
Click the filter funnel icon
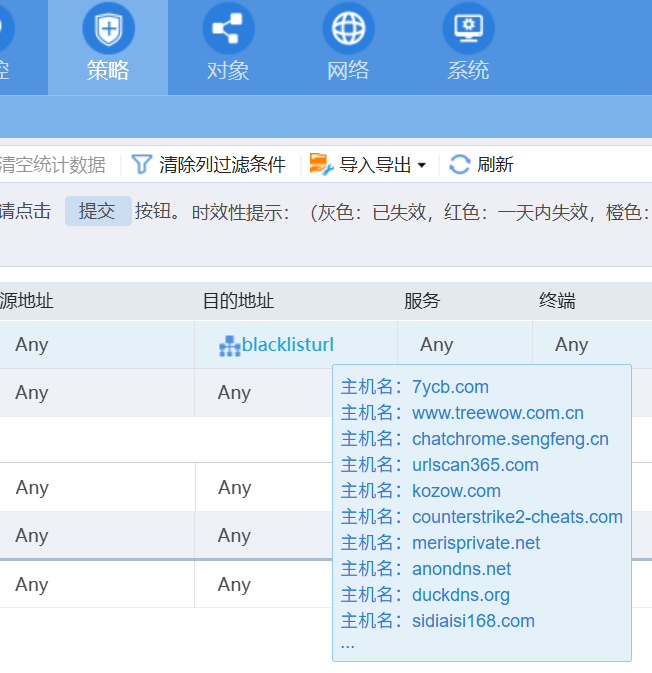(x=141, y=164)
